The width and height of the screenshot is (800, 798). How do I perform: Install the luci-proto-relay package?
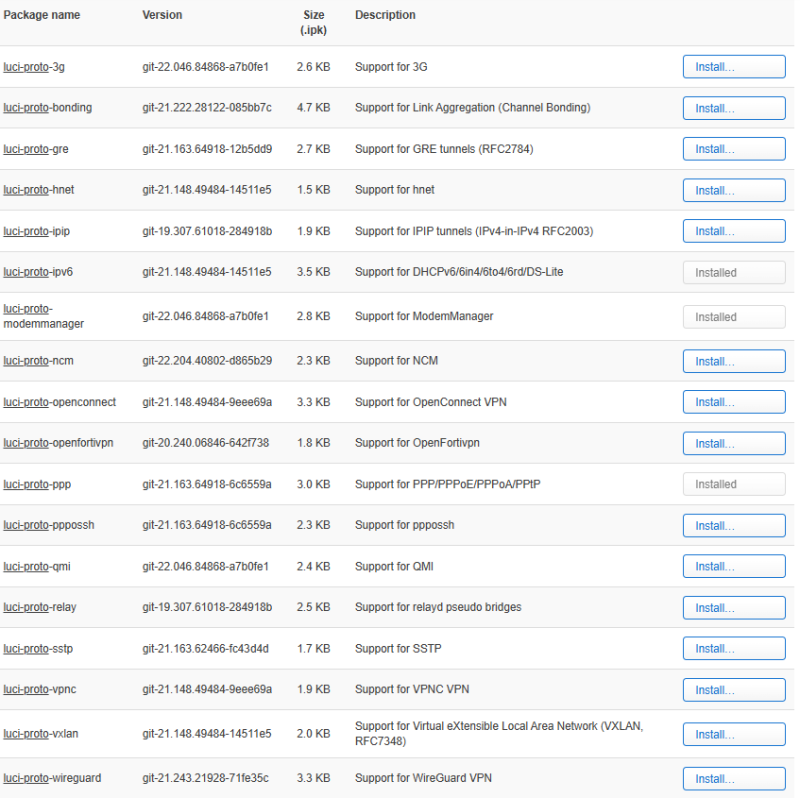click(733, 608)
